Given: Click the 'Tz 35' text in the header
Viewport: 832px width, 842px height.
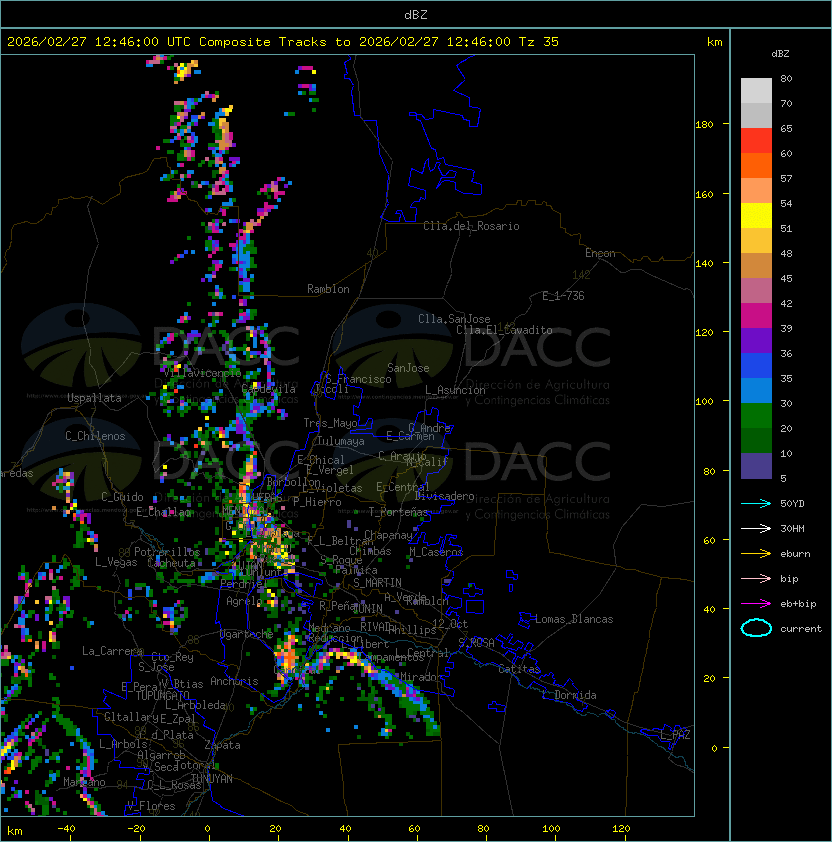Looking at the screenshot, I should (539, 42).
